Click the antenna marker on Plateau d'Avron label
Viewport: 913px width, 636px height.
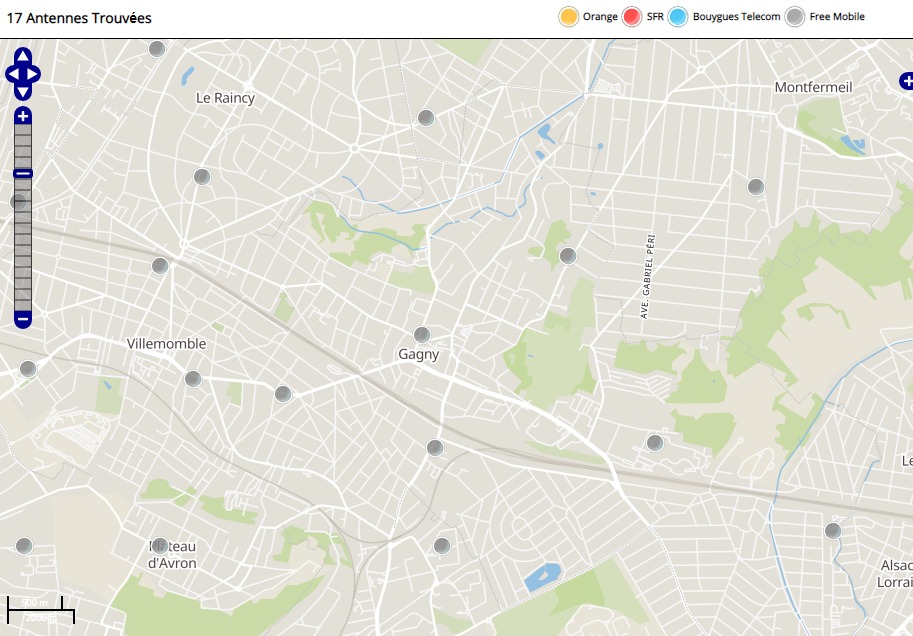coord(158,545)
